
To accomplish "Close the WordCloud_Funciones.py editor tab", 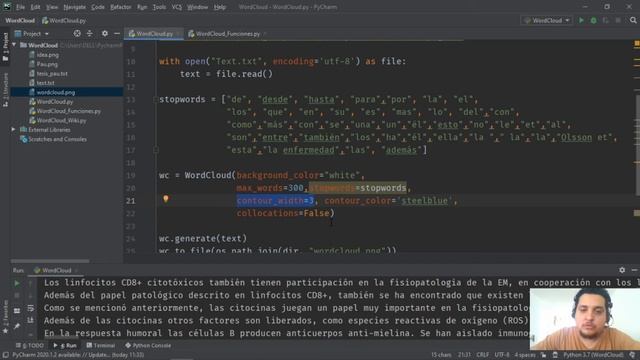I will [264, 34].
